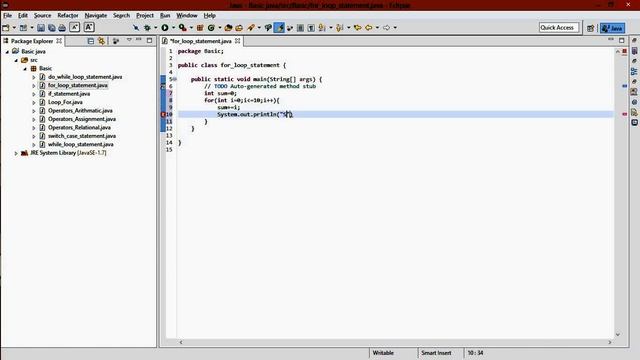This screenshot has width=640, height=360.
Task: Click the New file toolbar icon
Action: click(x=6, y=28)
